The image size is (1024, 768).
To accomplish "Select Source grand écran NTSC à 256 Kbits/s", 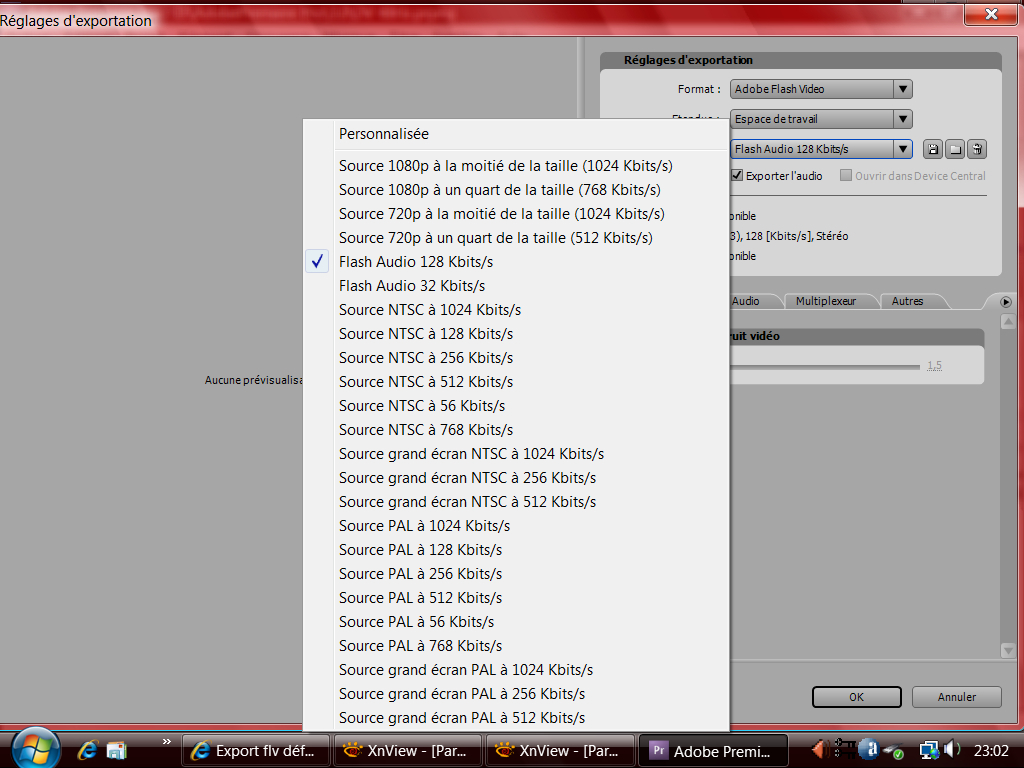I will (x=516, y=478).
